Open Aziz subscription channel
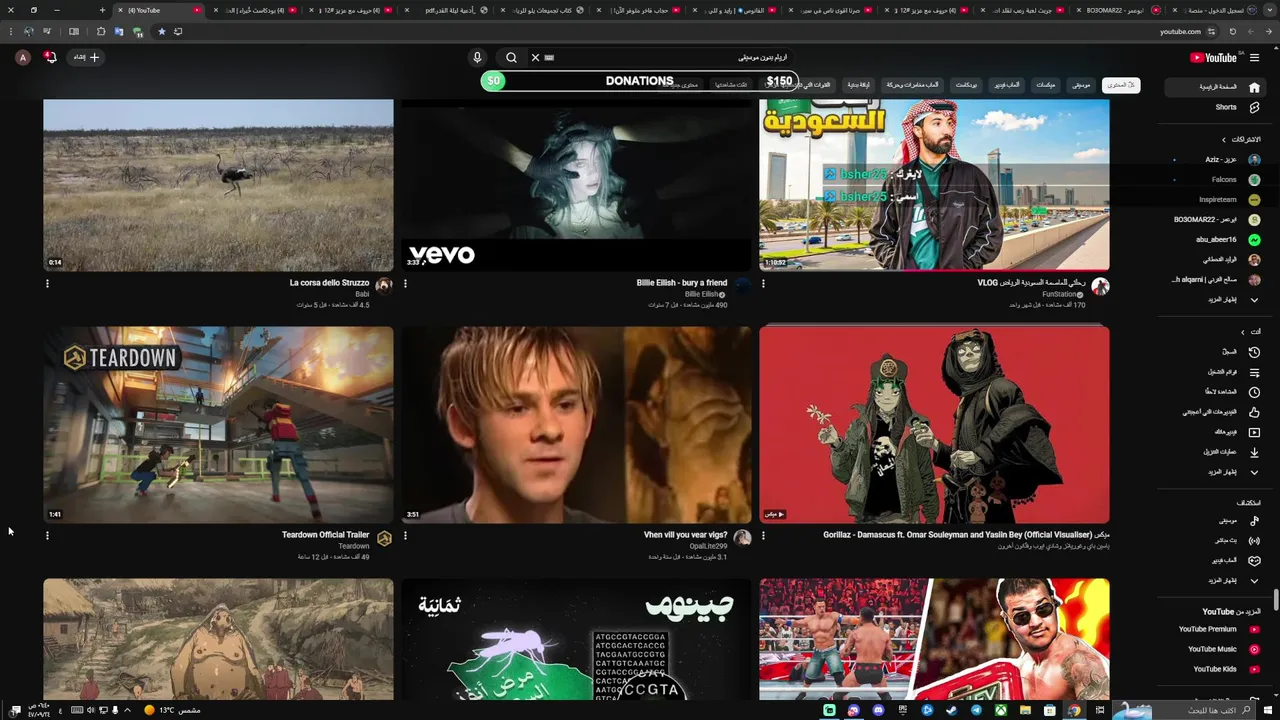The image size is (1280, 720). click(1217, 160)
